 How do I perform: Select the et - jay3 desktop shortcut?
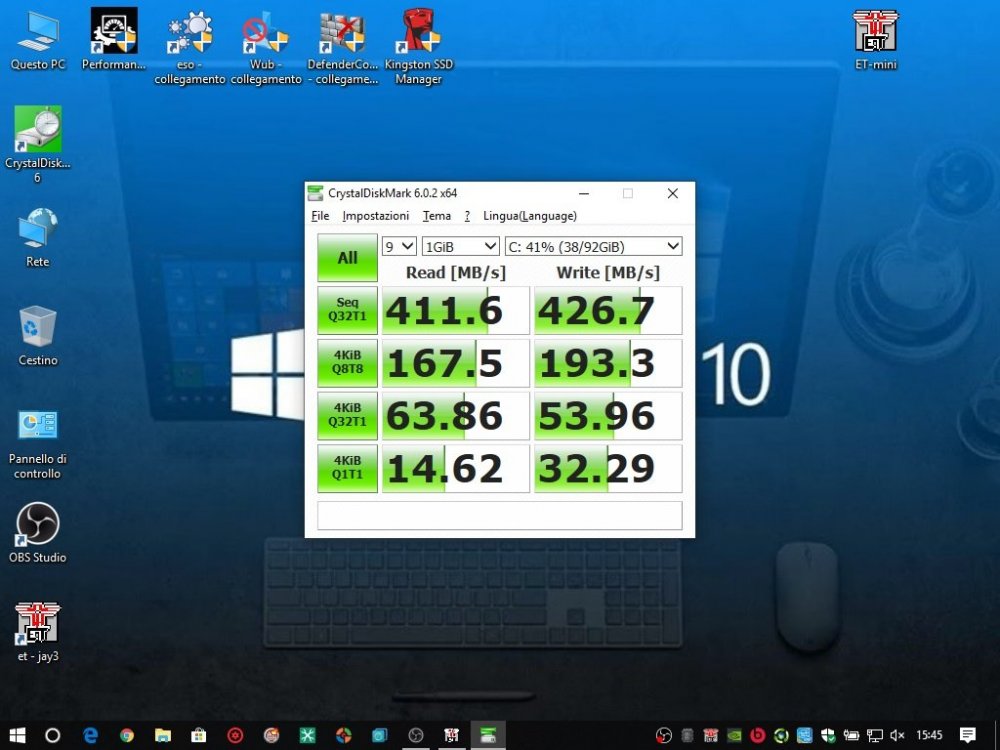click(38, 631)
